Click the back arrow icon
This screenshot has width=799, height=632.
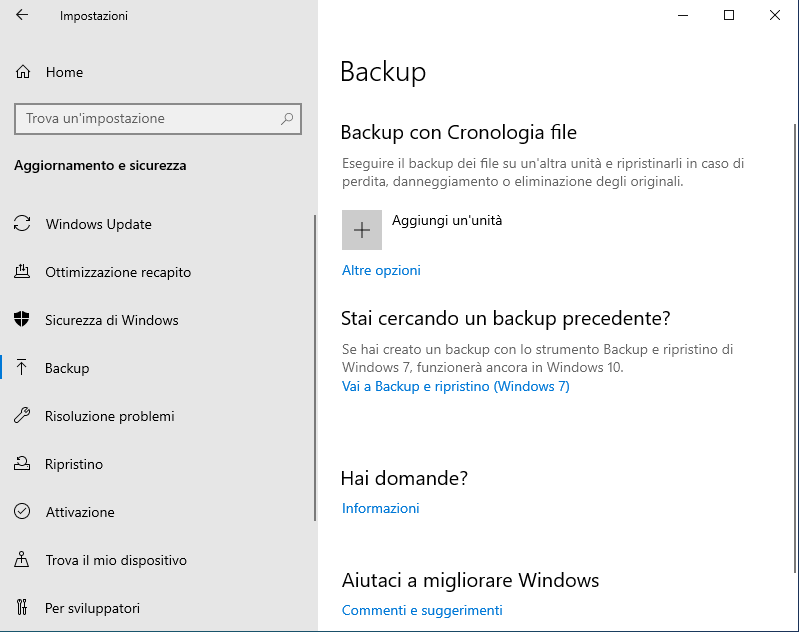point(22,16)
